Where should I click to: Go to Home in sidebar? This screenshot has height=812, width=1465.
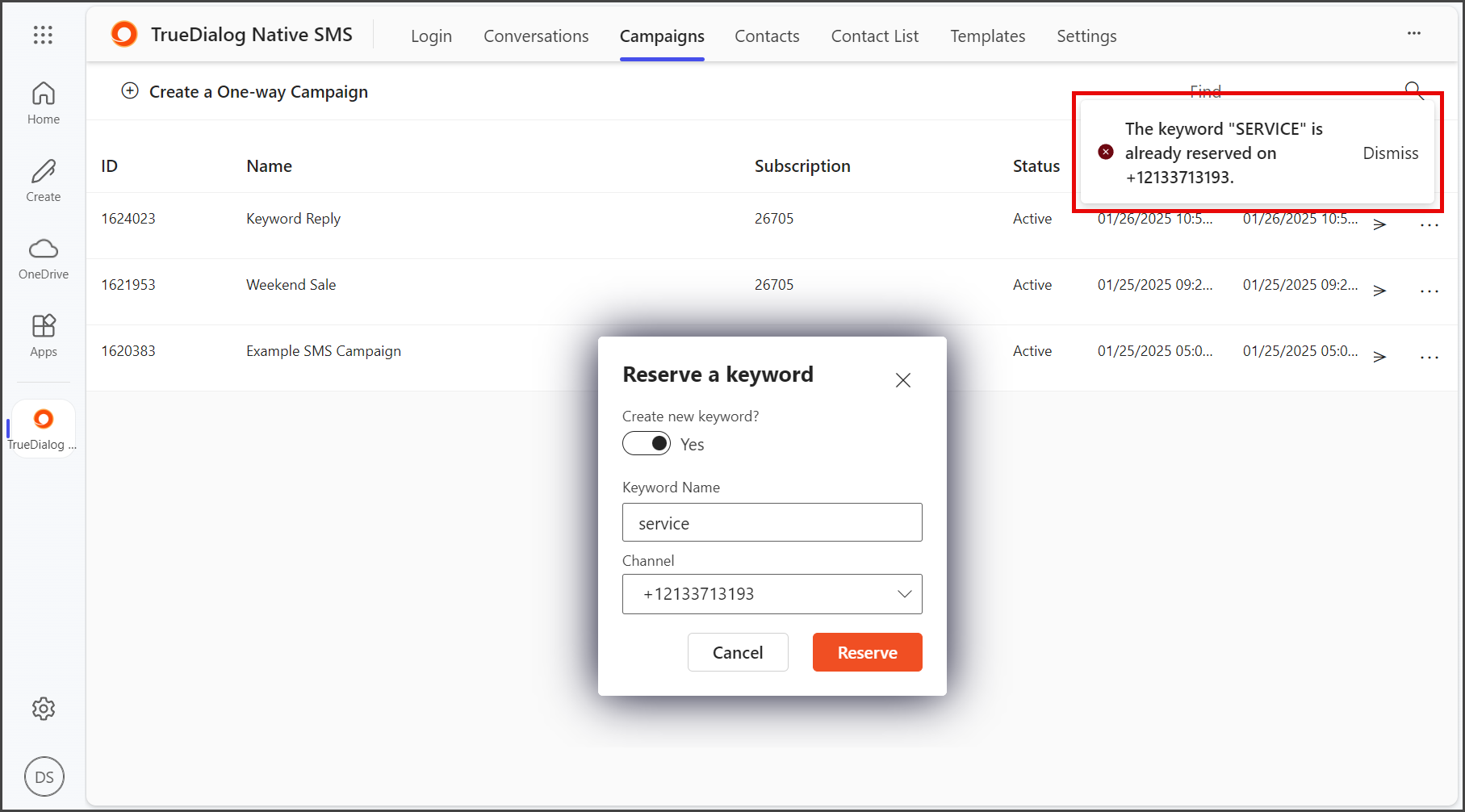coord(44,103)
